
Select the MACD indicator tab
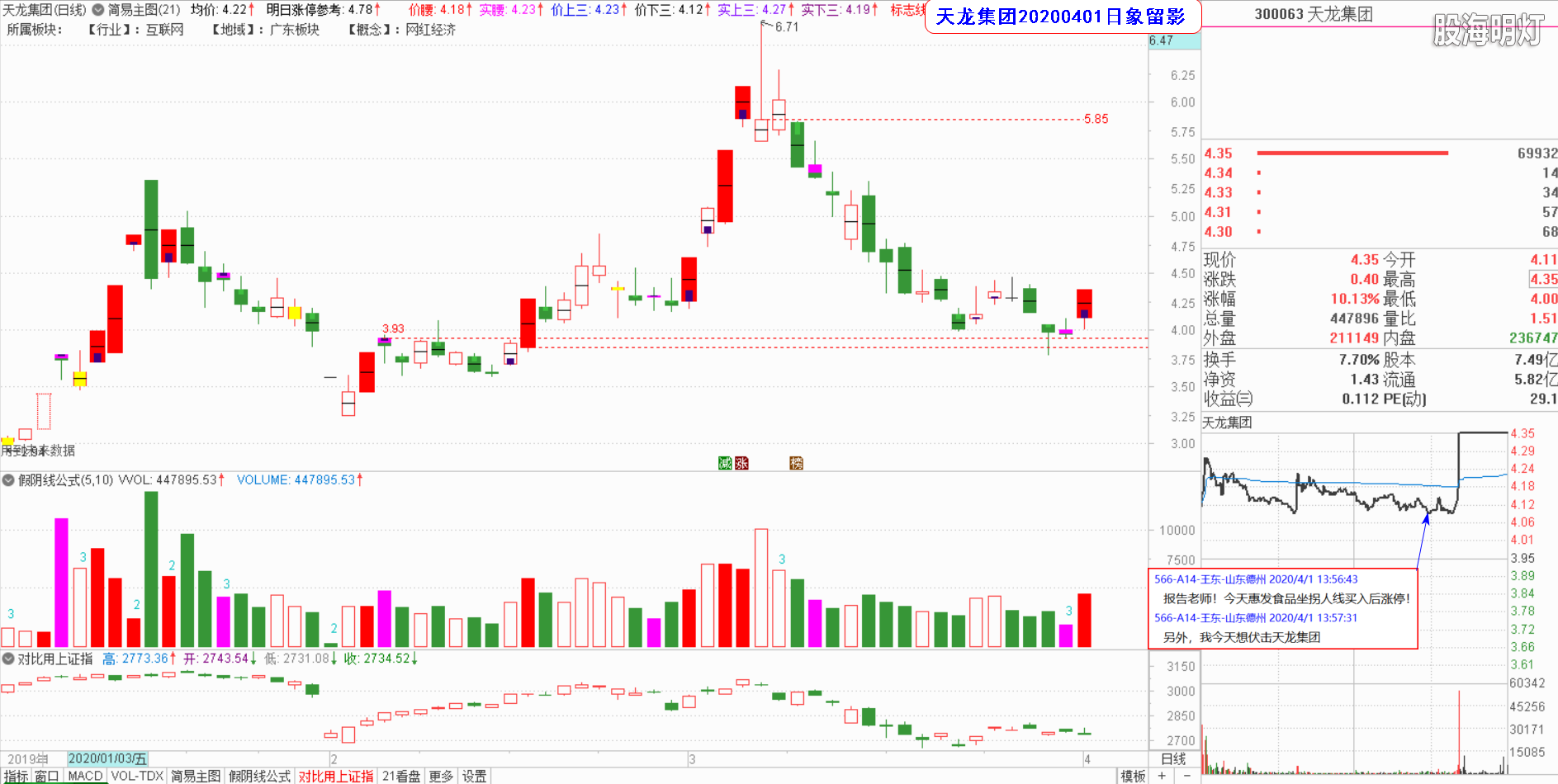point(85,776)
